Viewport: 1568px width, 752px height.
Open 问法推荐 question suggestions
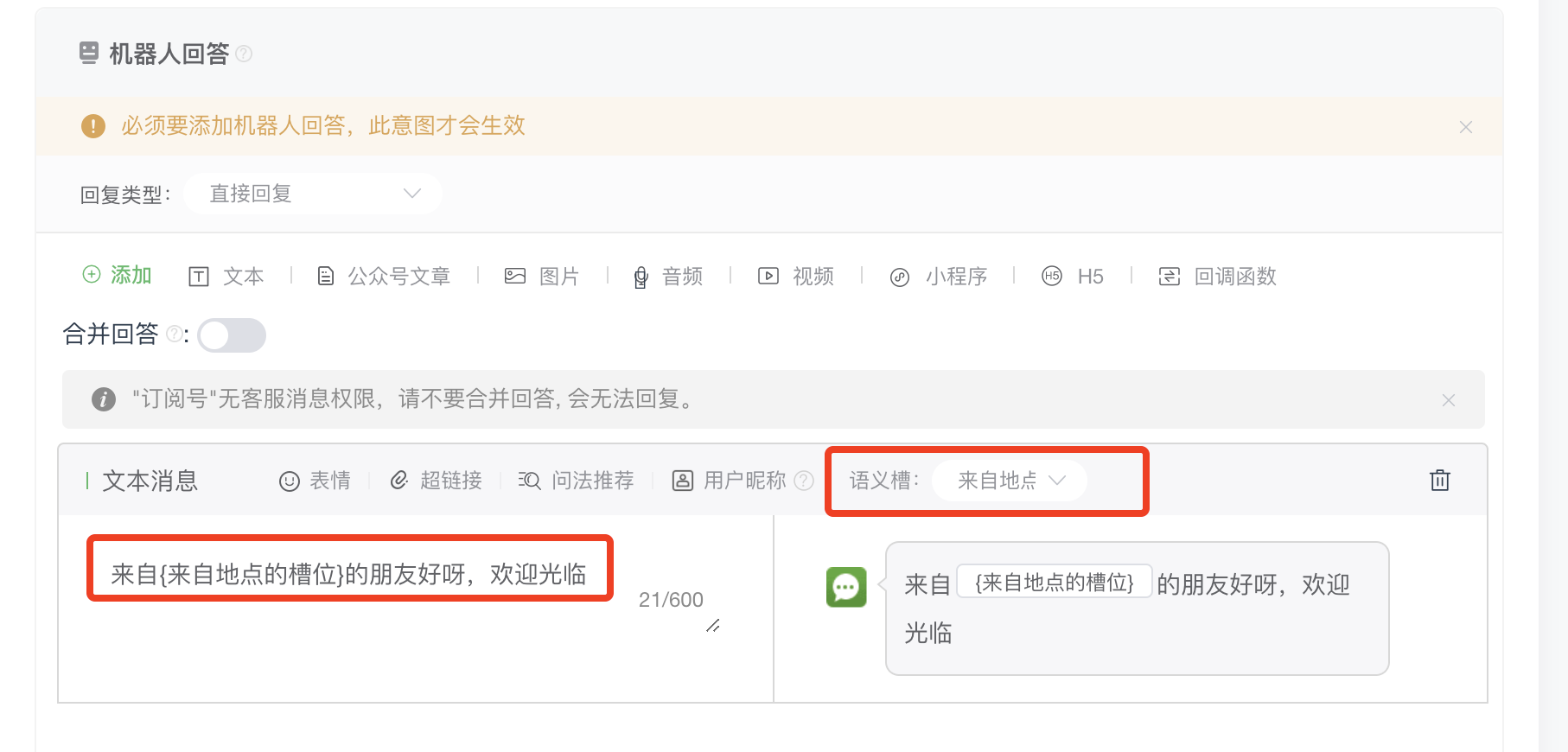(576, 481)
